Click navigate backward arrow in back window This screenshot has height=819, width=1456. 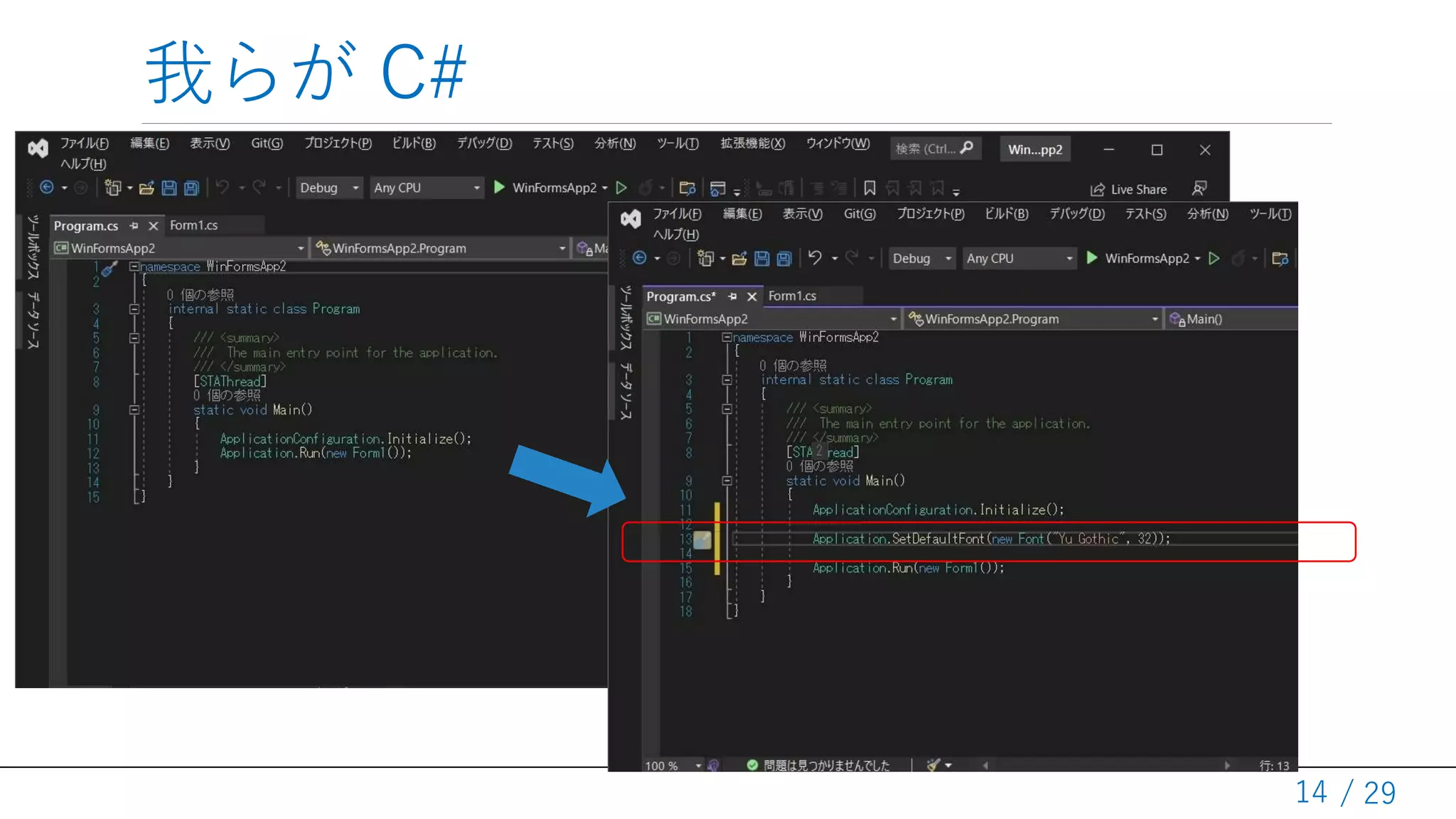(x=47, y=187)
